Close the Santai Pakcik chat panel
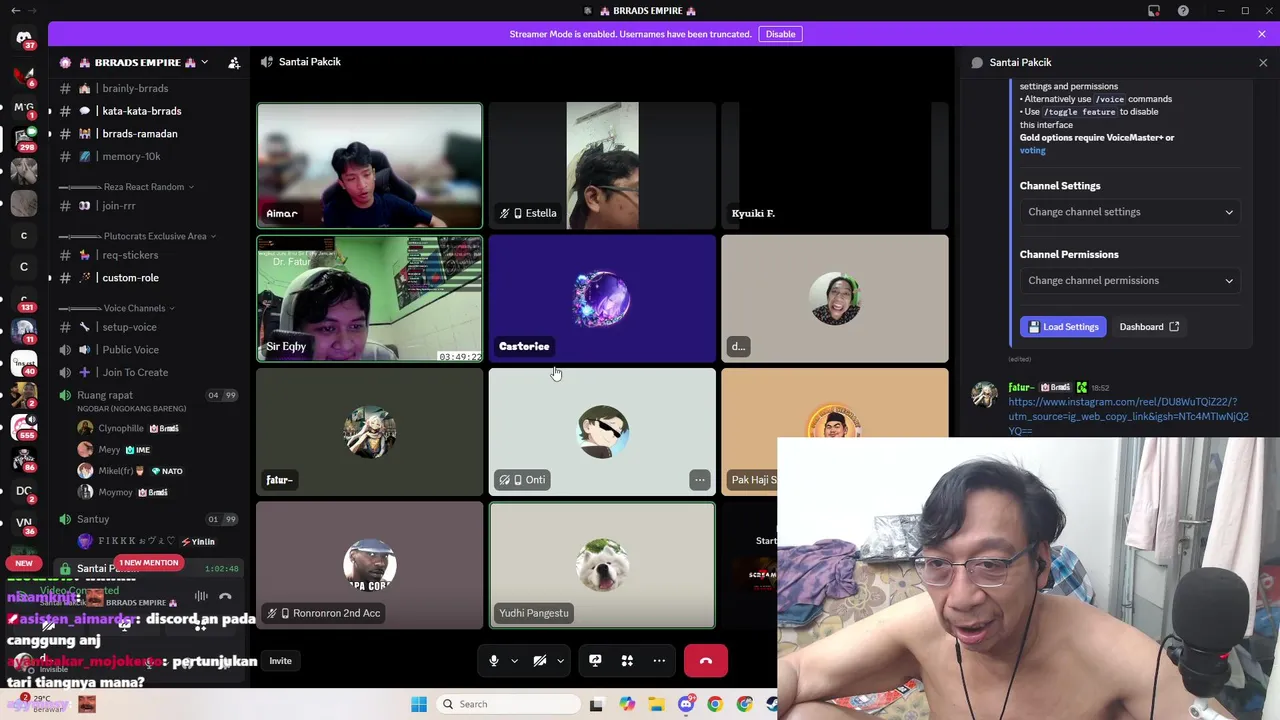 [1262, 62]
